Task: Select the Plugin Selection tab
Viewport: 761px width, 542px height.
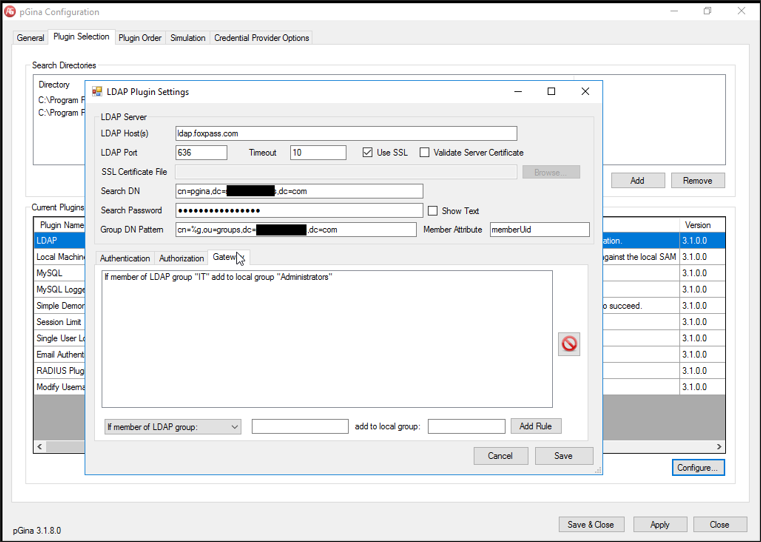Action: [x=81, y=37]
